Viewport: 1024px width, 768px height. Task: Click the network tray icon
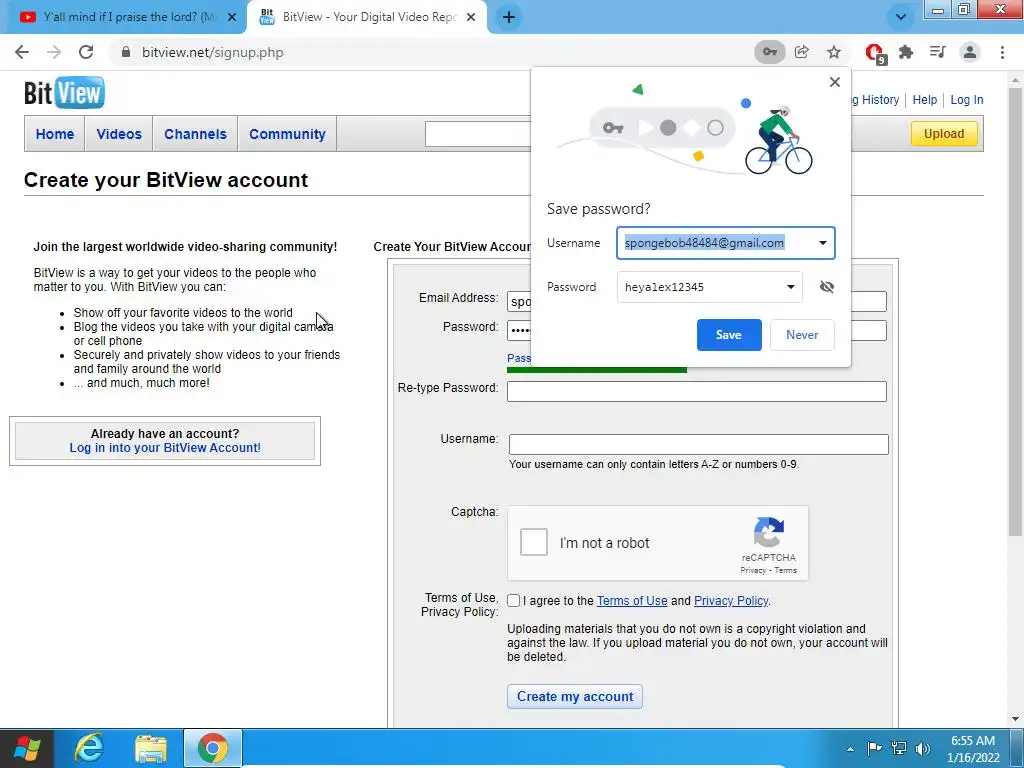pos(899,748)
